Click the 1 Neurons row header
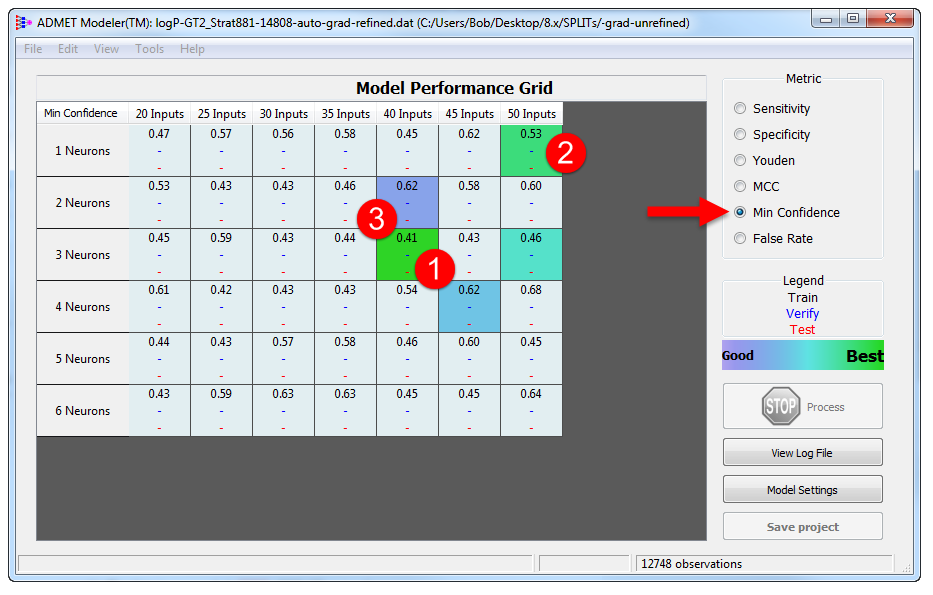This screenshot has height=595, width=933. 83,151
